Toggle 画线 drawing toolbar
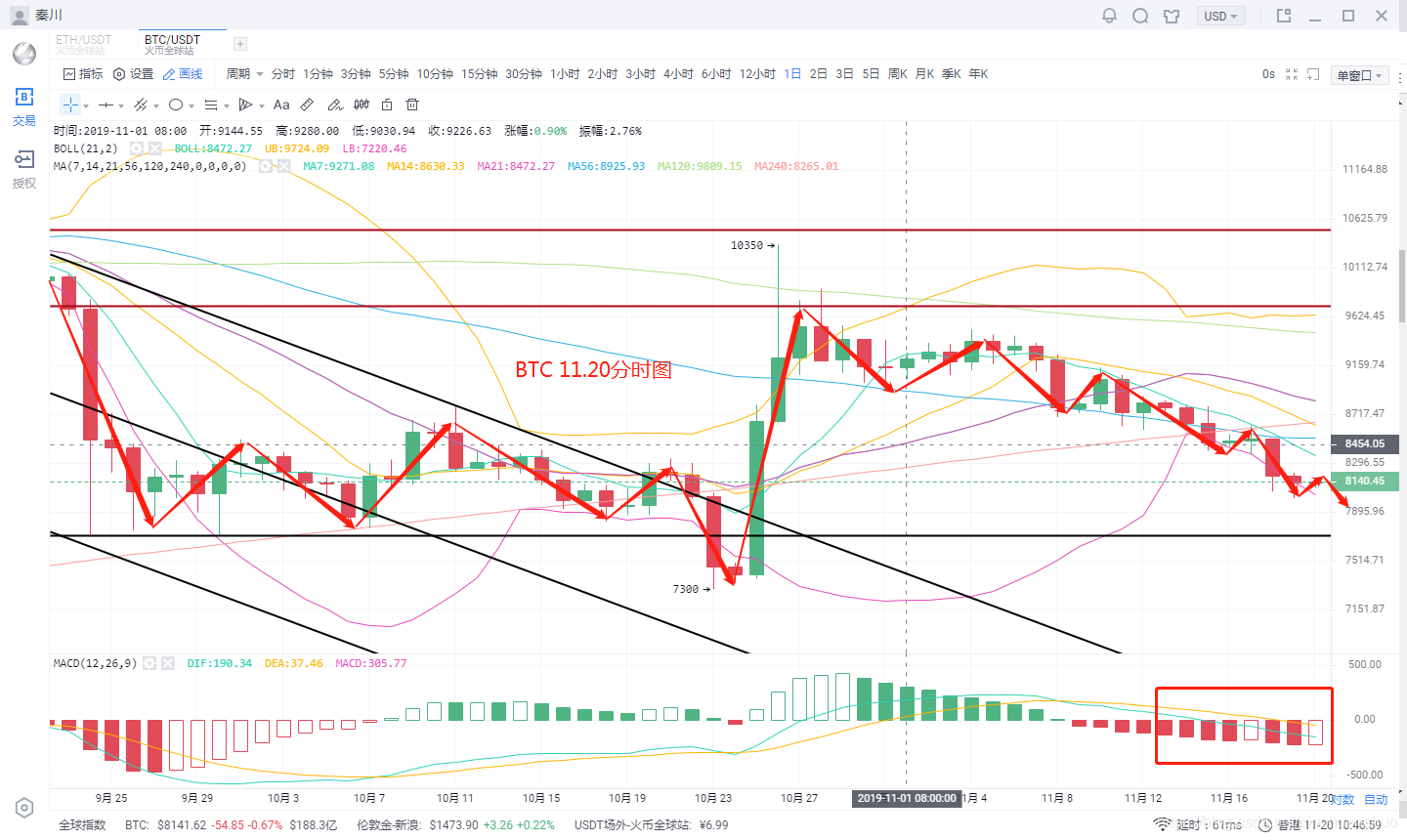This screenshot has height=840, width=1407. (183, 74)
